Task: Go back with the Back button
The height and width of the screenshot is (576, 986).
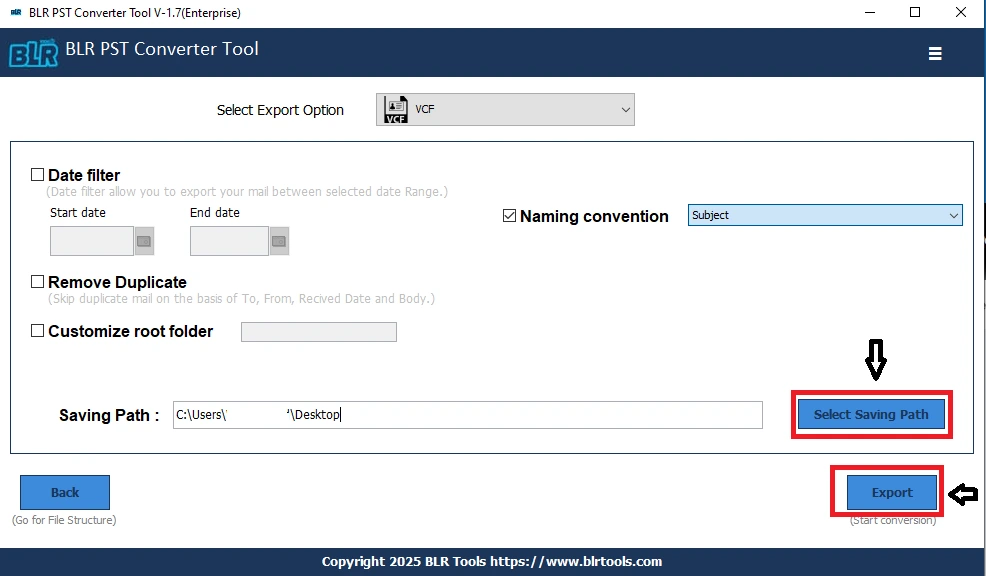Action: 65,492
